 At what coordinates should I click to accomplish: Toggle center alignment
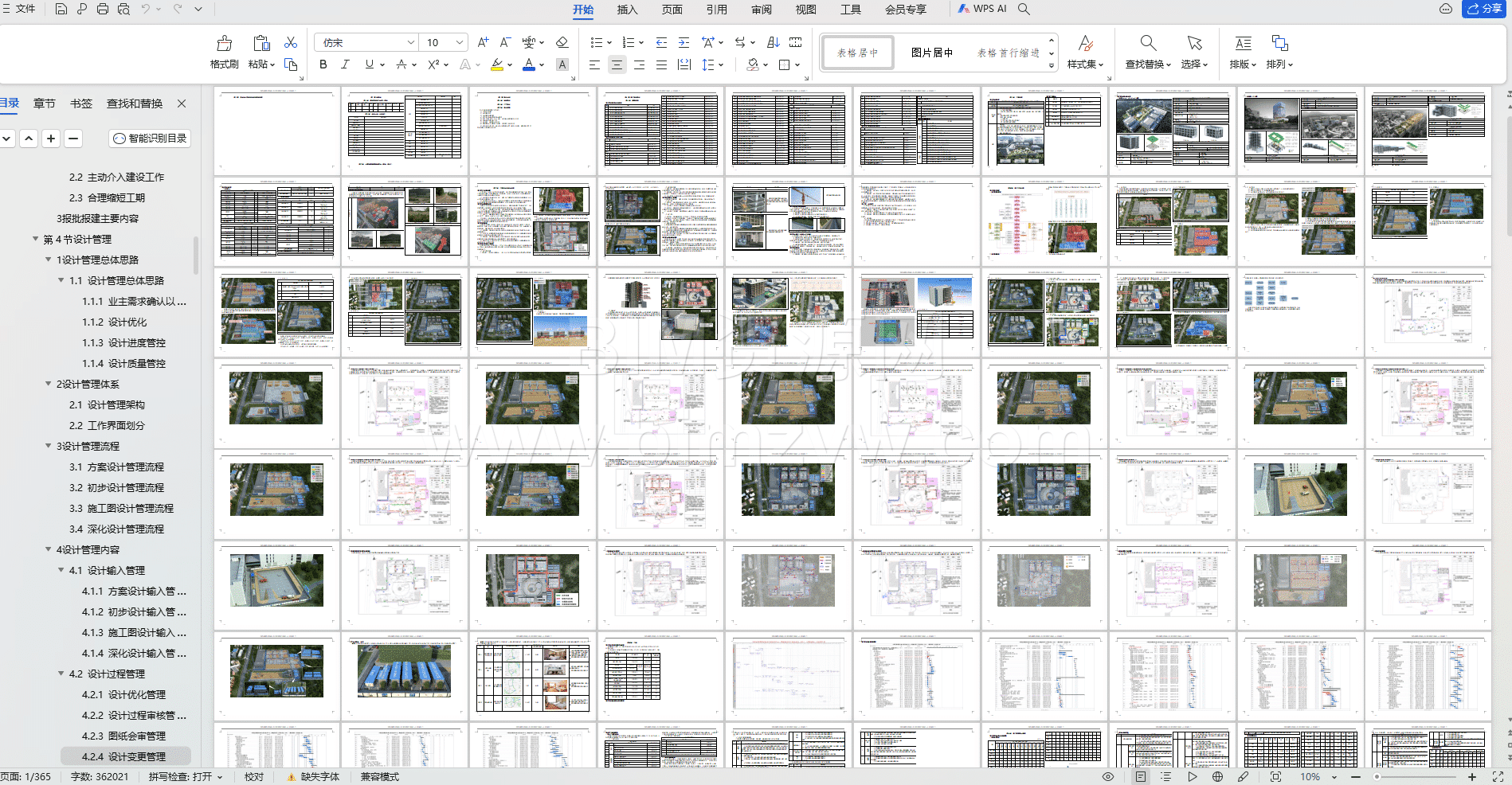[617, 64]
